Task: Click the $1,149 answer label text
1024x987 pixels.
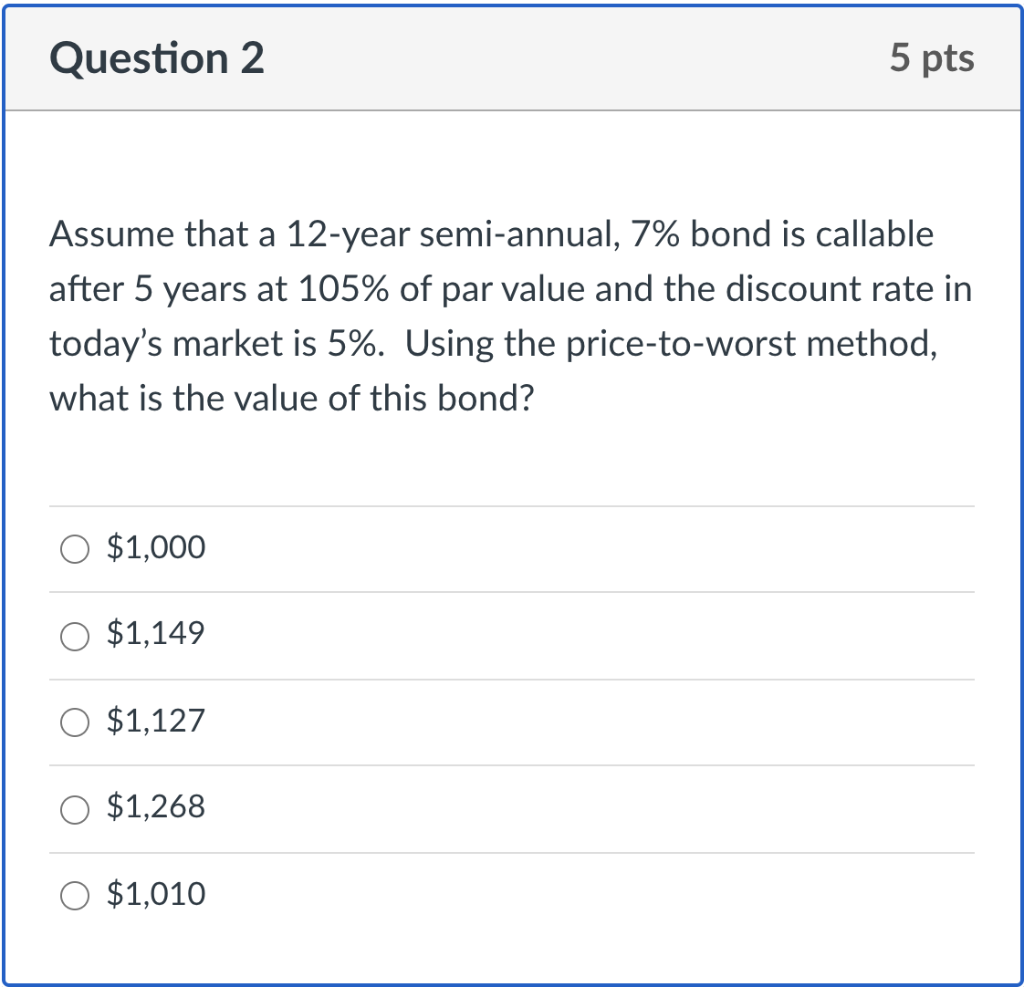Action: pos(155,634)
